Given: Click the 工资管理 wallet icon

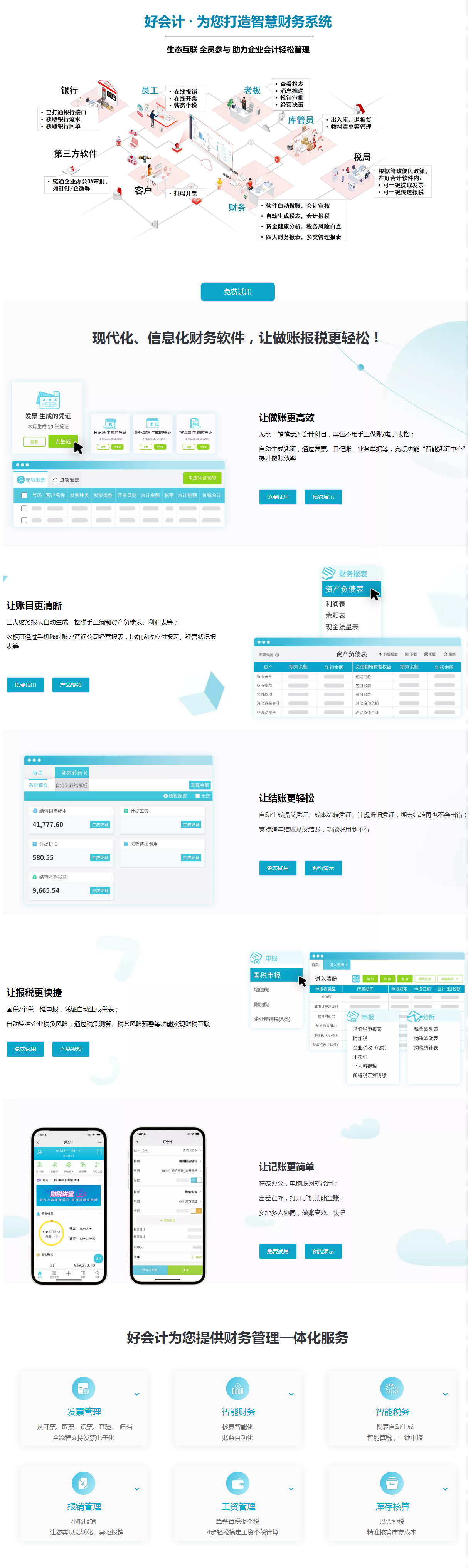Looking at the screenshot, I should click(x=237, y=1483).
